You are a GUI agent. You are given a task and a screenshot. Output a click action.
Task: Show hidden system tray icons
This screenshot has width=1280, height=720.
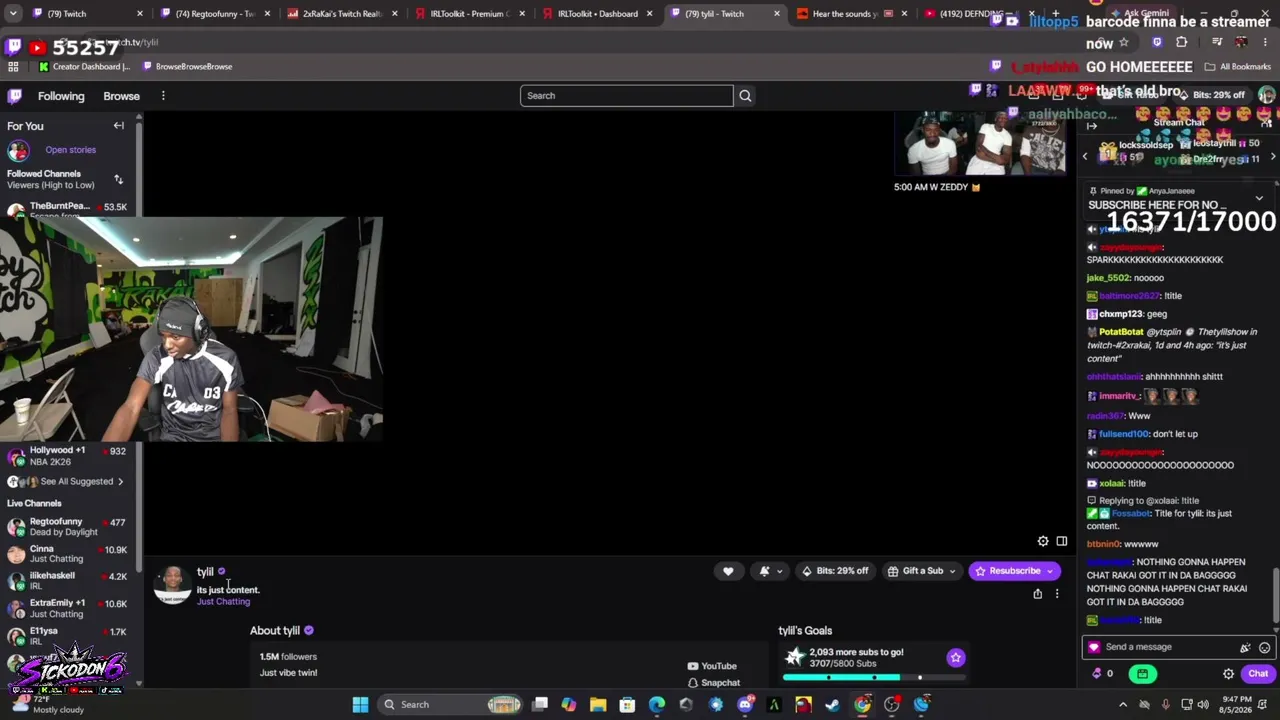coord(1123,705)
